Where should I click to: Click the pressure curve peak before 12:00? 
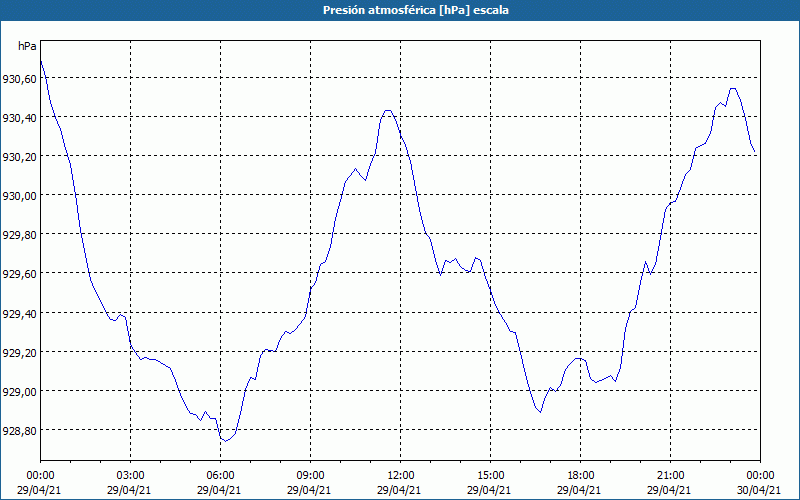click(388, 110)
